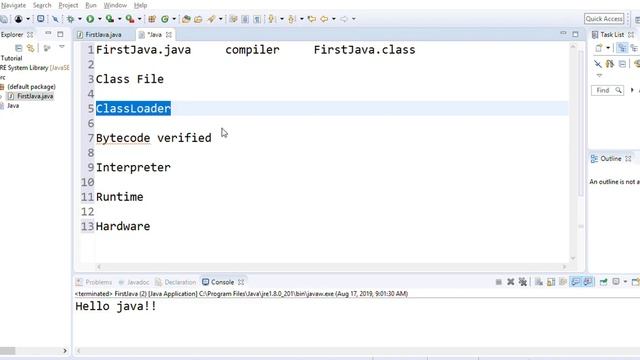Screen dimensions: 640x360
Task: Click the New Java Package icon
Action: pyautogui.click(x=152, y=19)
